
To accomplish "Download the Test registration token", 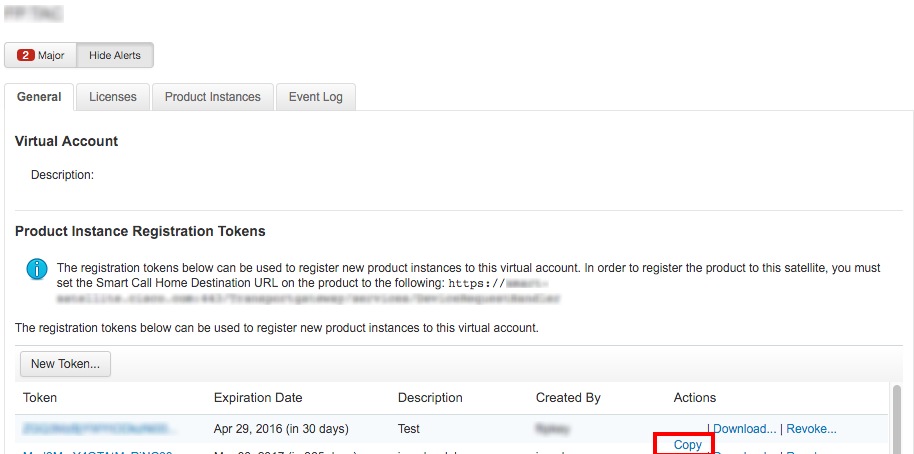I will (744, 429).
